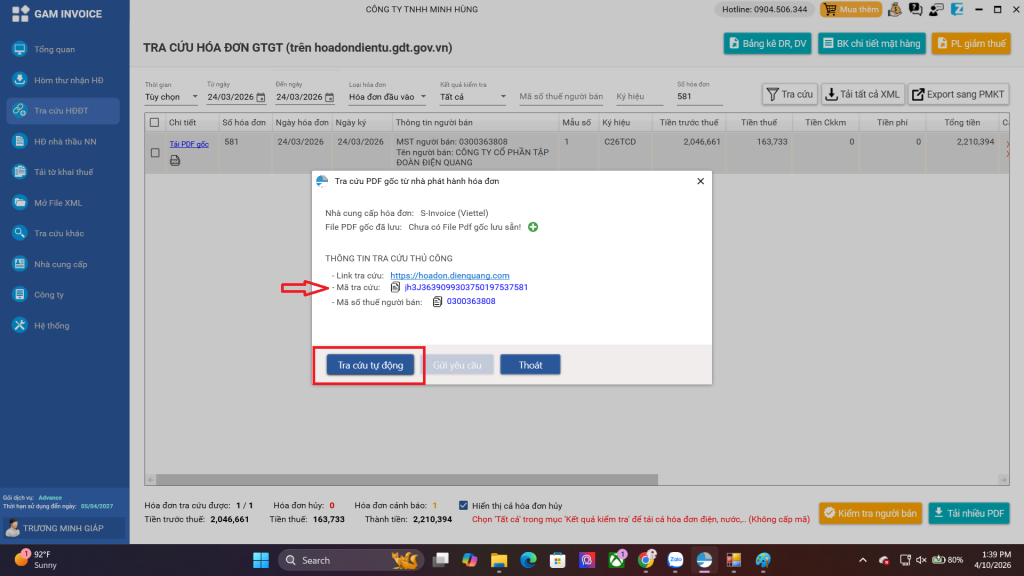Tick the checkbox for invoice row 581
Screen dimensions: 1024x576
click(154, 153)
